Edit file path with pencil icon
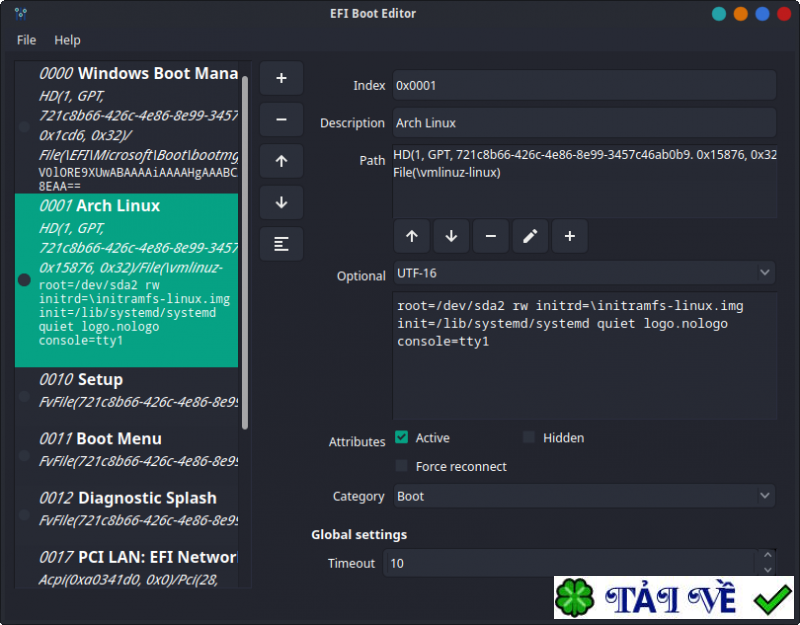This screenshot has width=800, height=625. [x=530, y=236]
